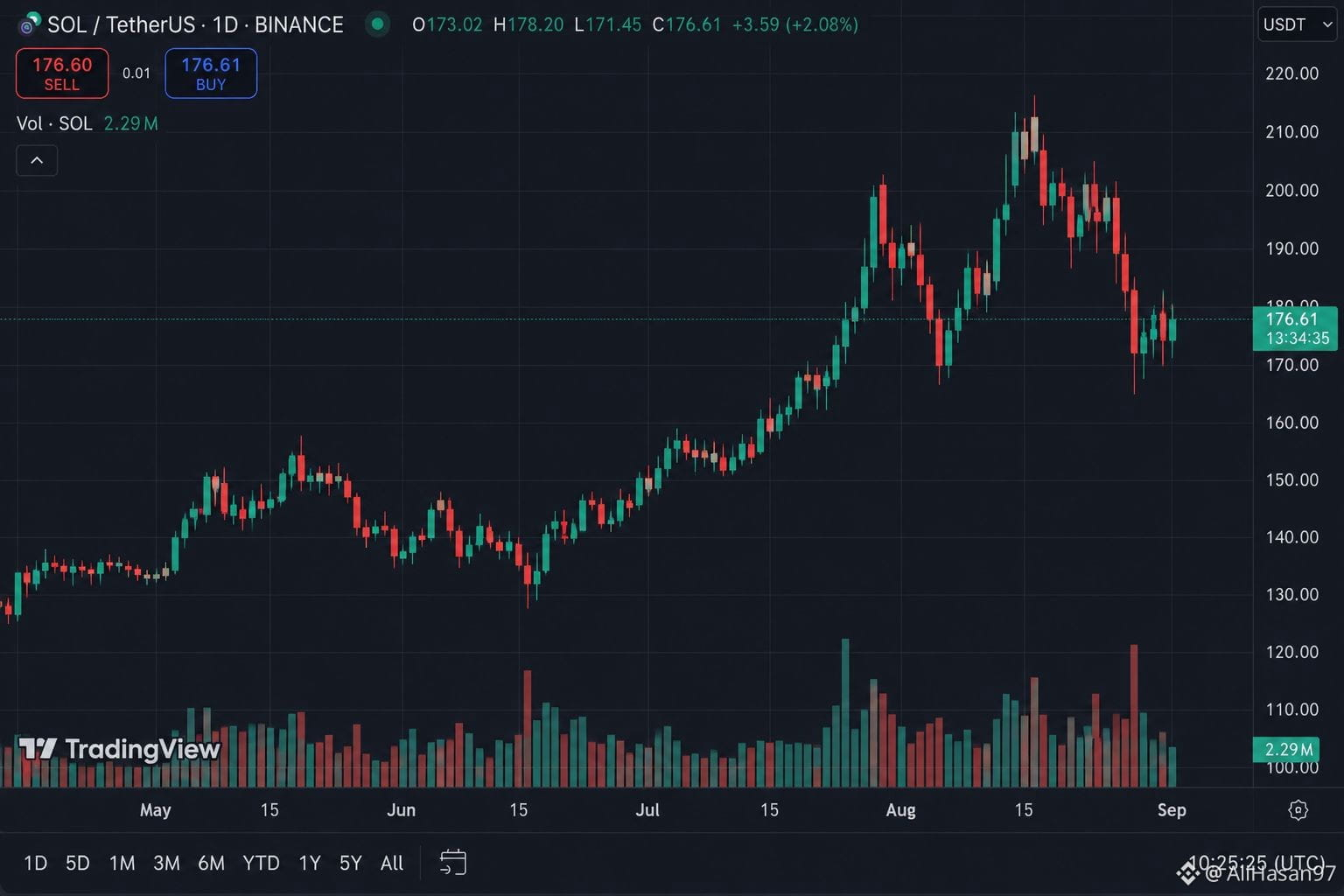
Task: Click the high value H178.20
Action: pos(528,24)
